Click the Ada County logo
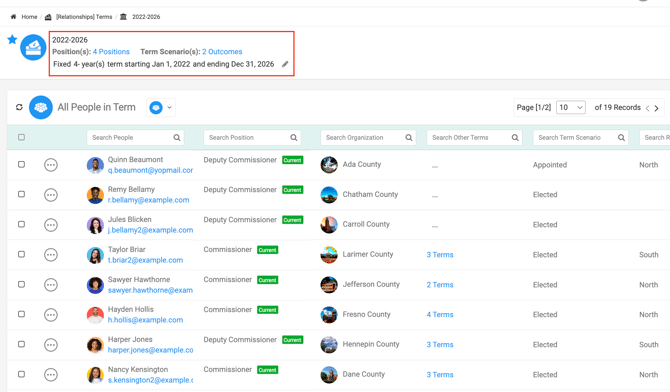The image size is (670, 392). 329,165
